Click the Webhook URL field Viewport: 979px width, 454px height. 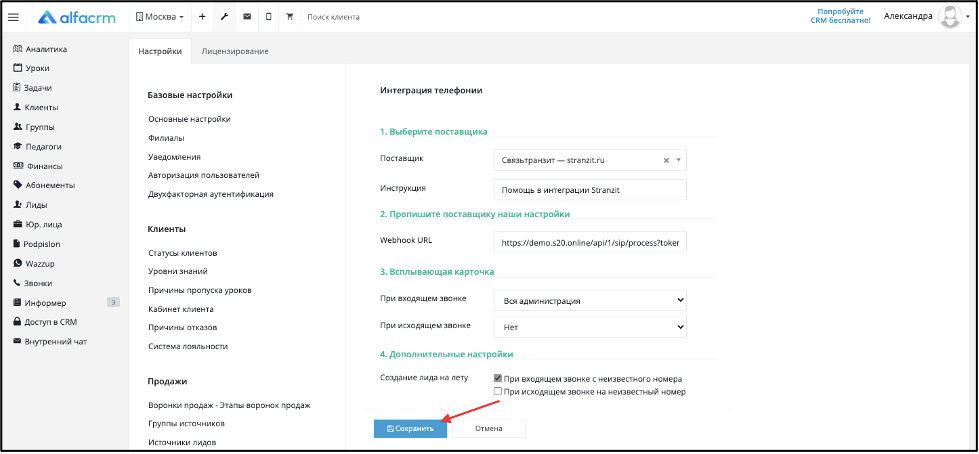tap(590, 242)
